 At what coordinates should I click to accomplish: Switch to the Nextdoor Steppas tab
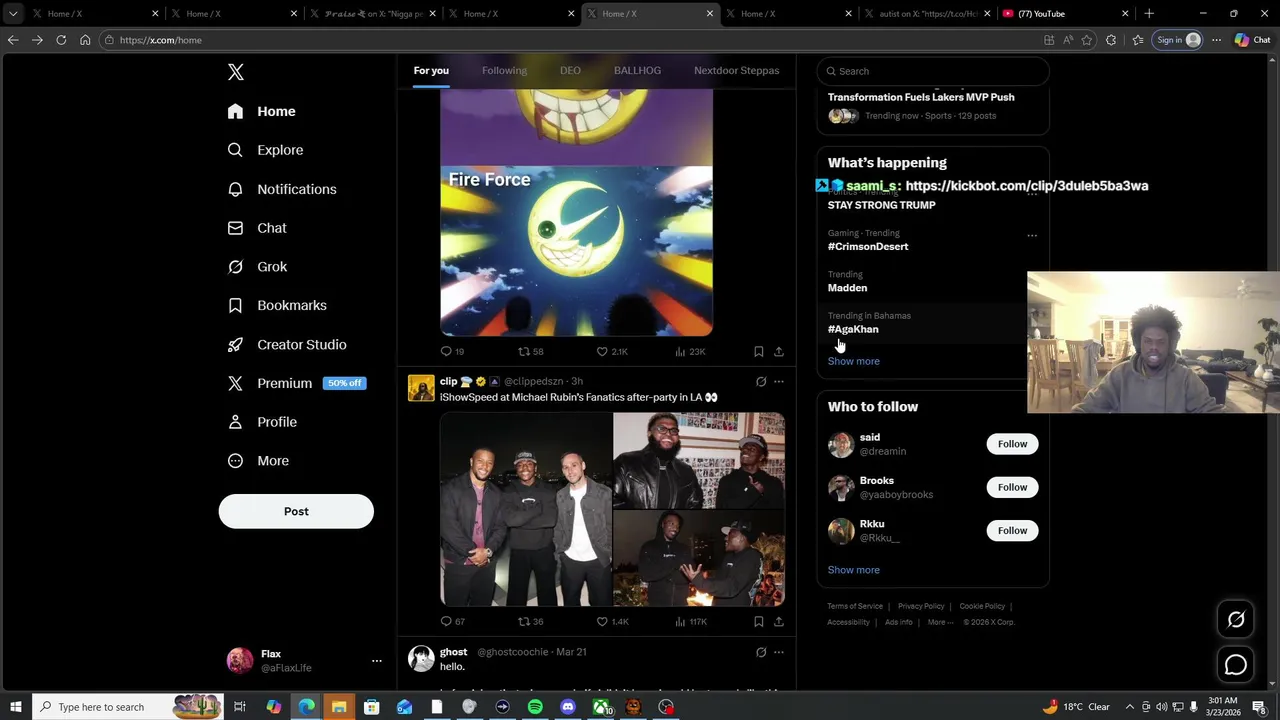click(736, 71)
